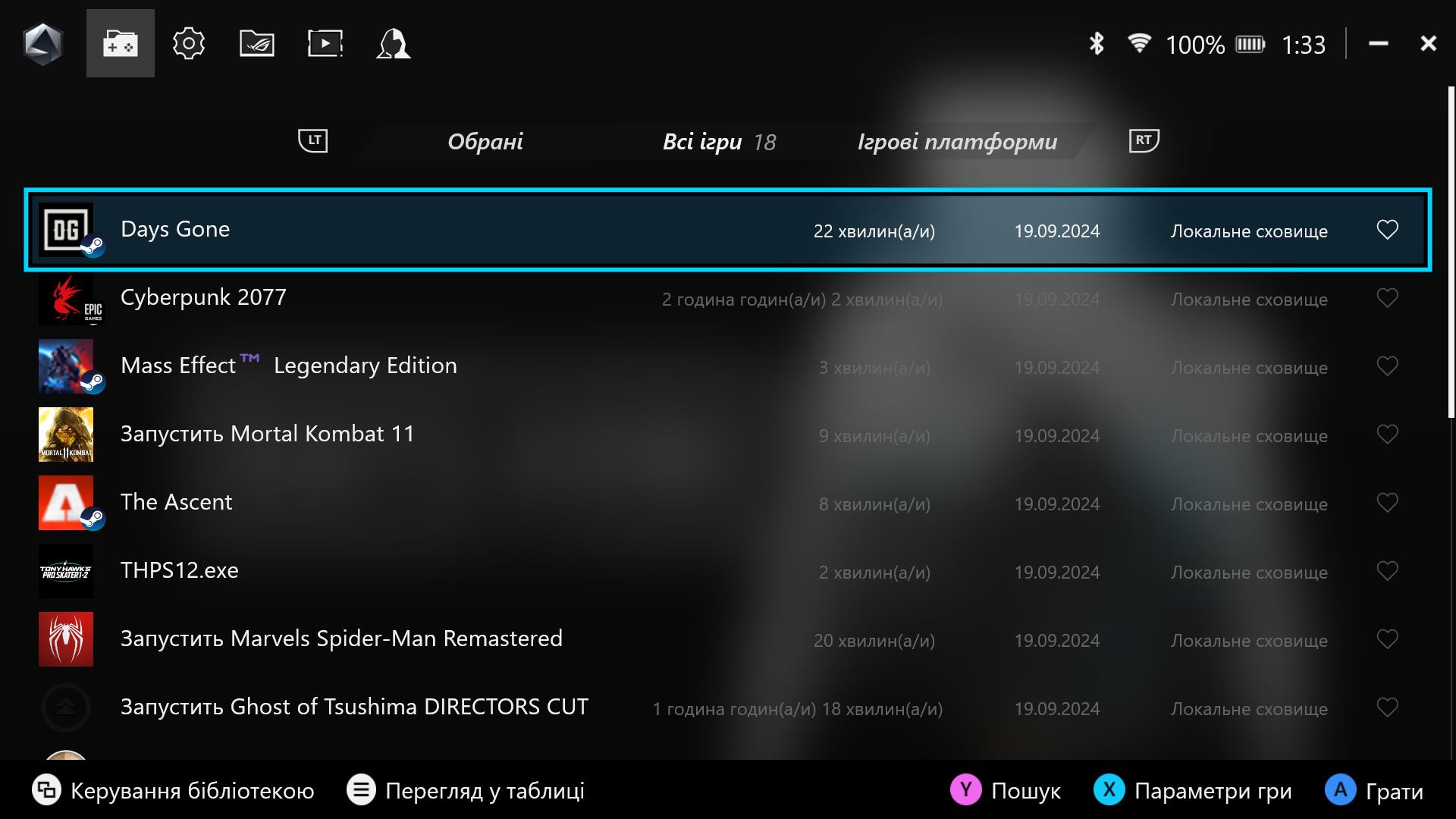Expand Ghost of Tsushima DIRECTORS CUT entry

pos(354,707)
